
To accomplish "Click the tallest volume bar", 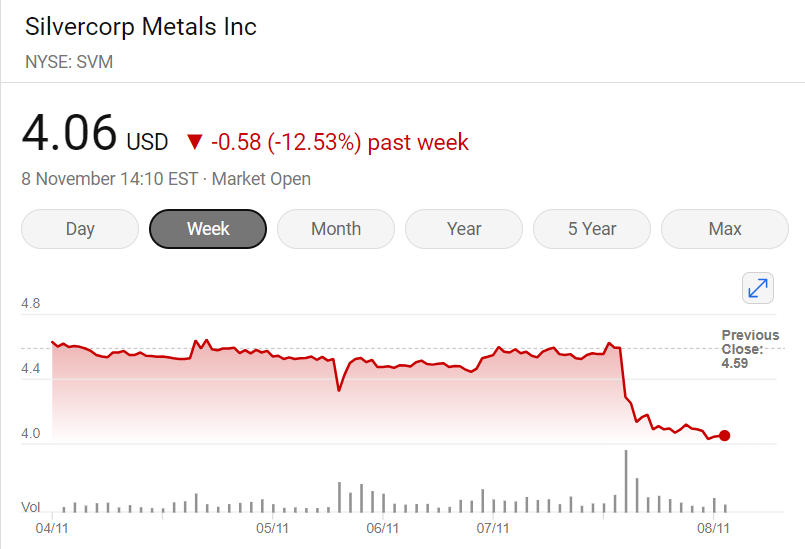I will tap(626, 481).
